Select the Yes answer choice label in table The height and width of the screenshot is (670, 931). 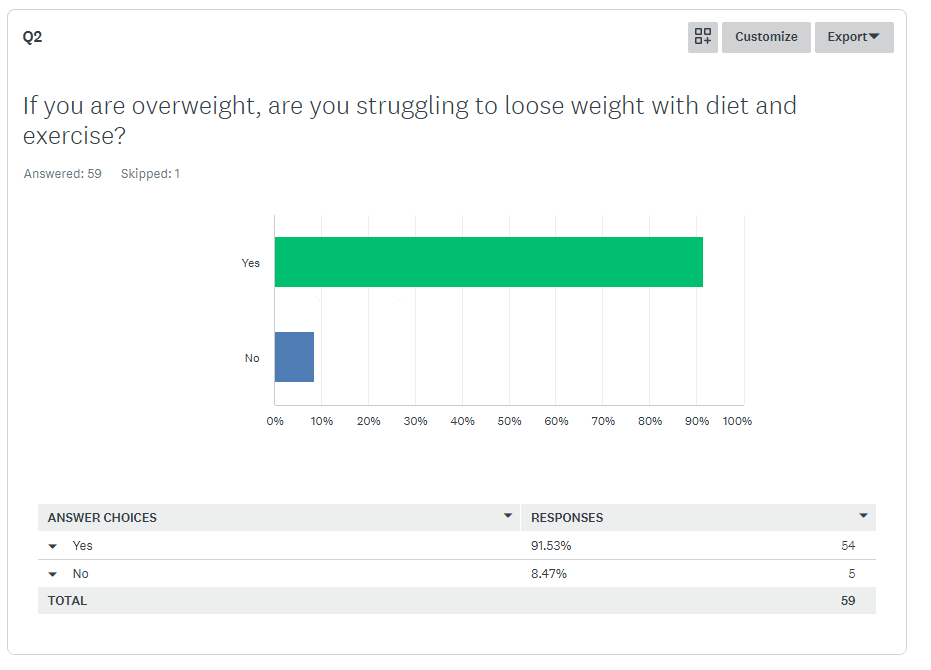[82, 546]
